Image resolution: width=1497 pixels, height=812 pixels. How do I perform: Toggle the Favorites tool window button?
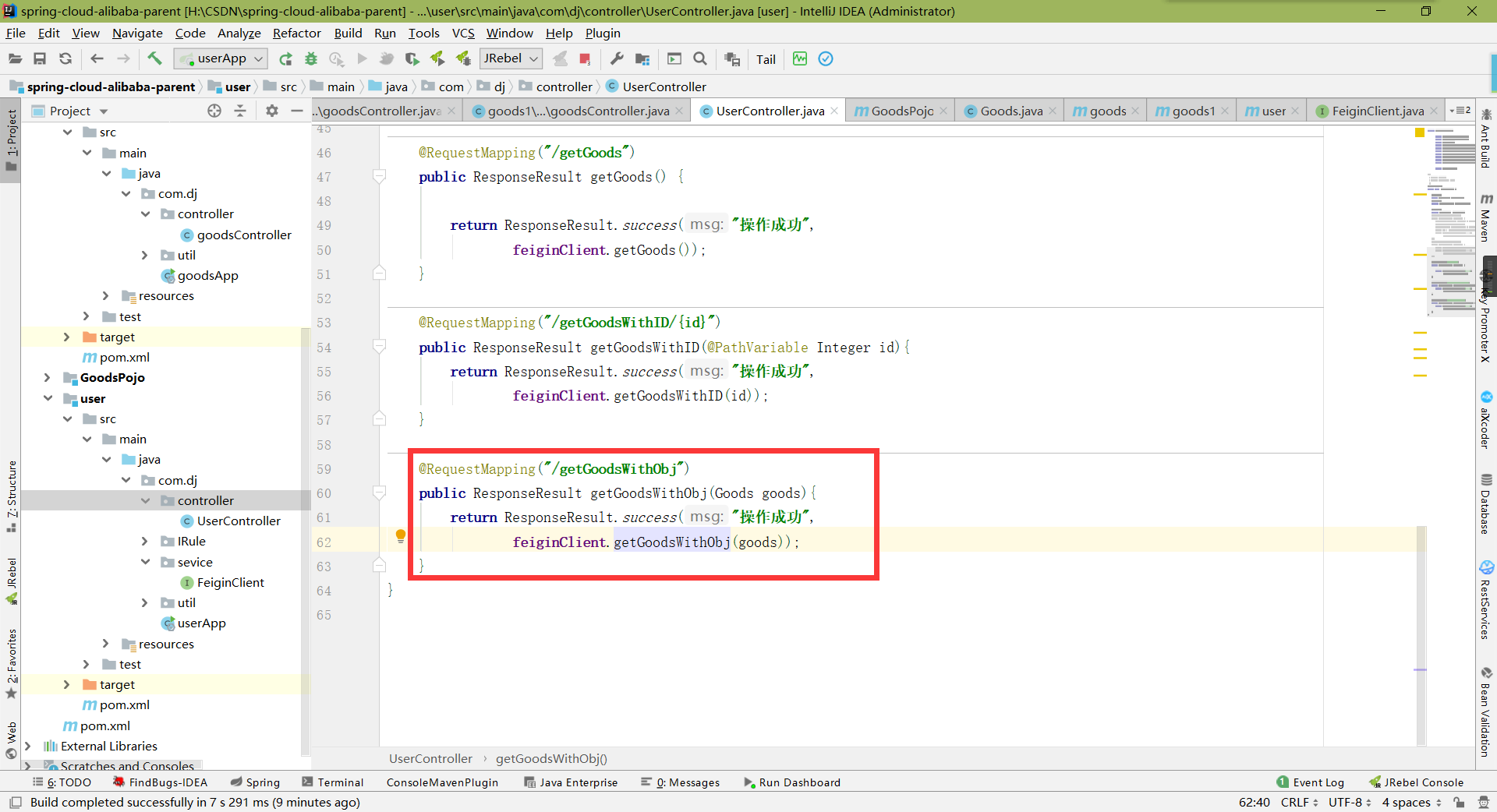(x=11, y=664)
